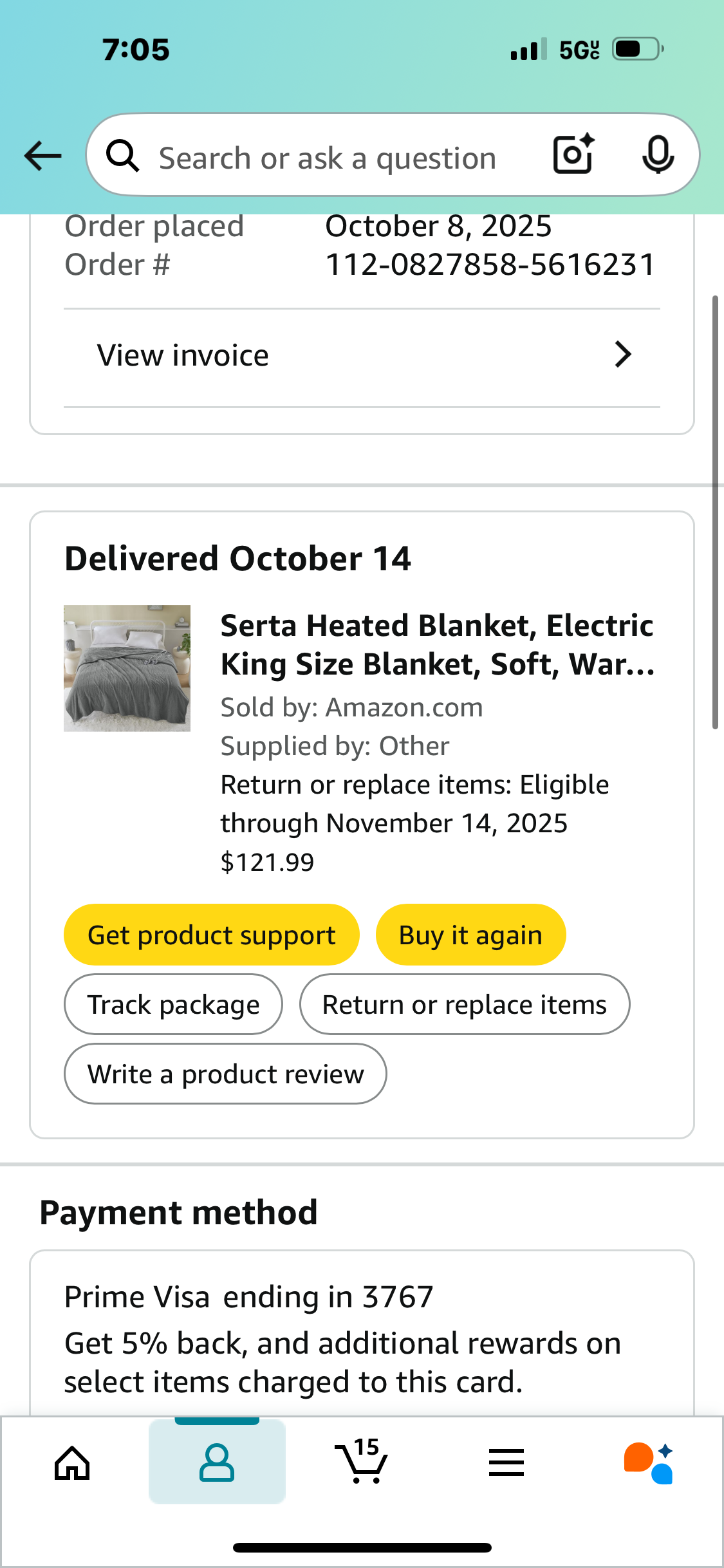Open the shopping cart with 15 items
This screenshot has width=724, height=1568.
point(362,1461)
